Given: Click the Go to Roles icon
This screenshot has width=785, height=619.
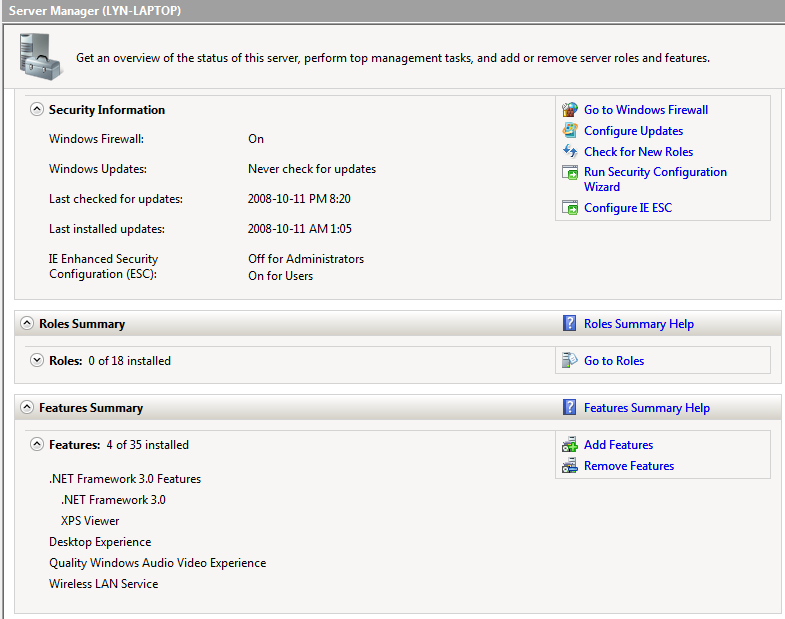Looking at the screenshot, I should pyautogui.click(x=570, y=361).
